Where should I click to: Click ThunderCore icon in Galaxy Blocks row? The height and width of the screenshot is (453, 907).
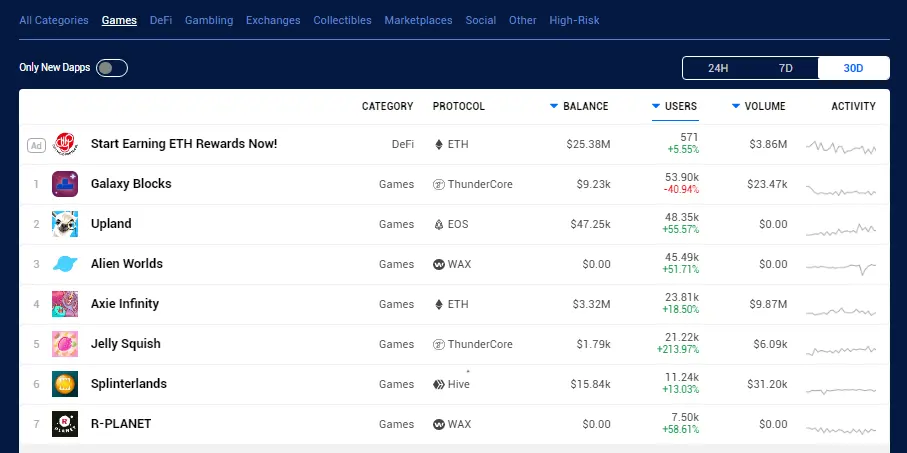click(x=438, y=185)
